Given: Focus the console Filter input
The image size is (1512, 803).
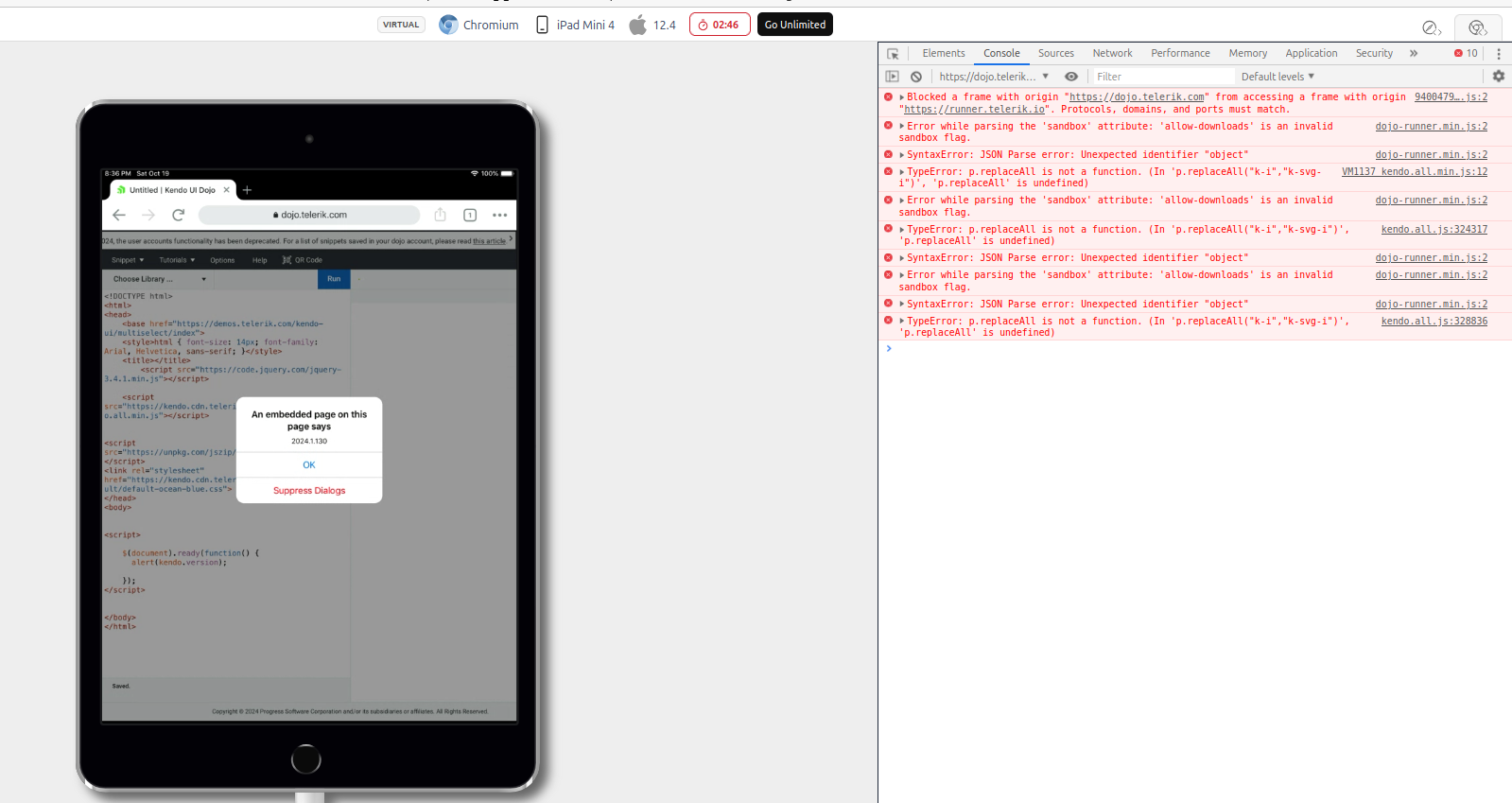Looking at the screenshot, I should click(1163, 77).
